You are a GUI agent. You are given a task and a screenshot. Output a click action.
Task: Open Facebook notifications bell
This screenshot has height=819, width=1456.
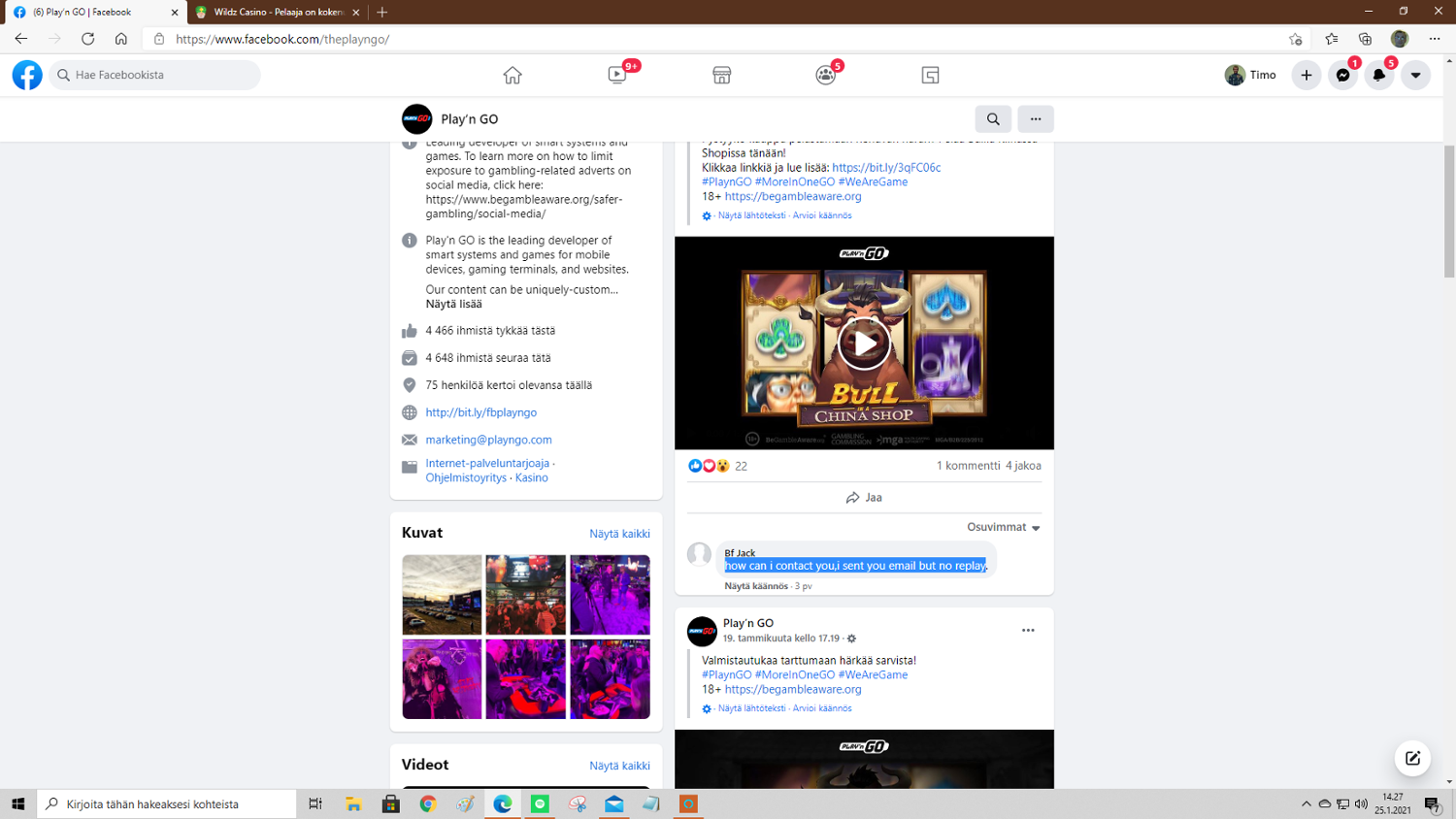(1379, 75)
